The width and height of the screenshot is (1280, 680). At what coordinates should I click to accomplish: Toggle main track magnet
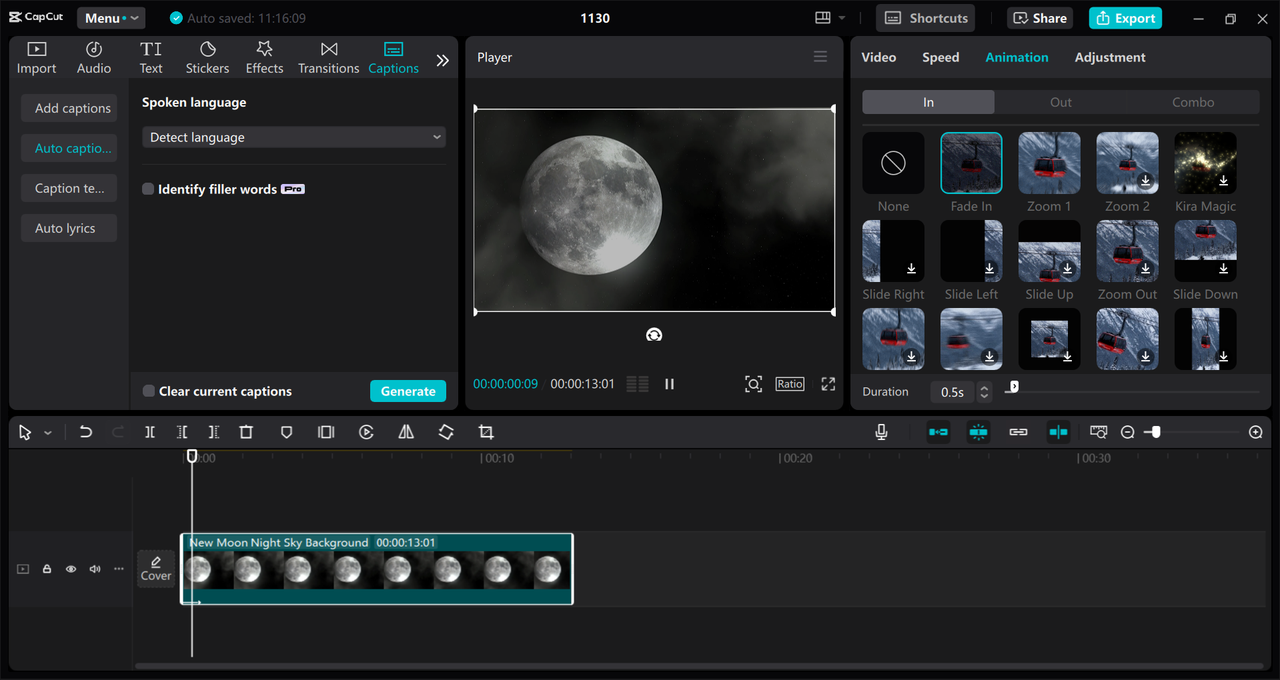[938, 432]
